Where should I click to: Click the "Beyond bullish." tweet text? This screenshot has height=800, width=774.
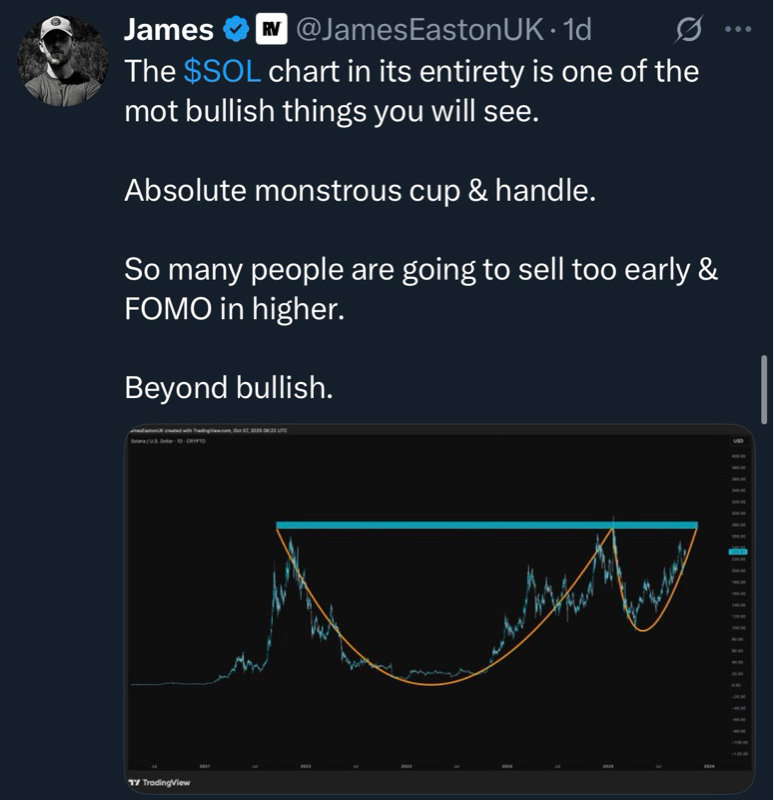[226, 387]
